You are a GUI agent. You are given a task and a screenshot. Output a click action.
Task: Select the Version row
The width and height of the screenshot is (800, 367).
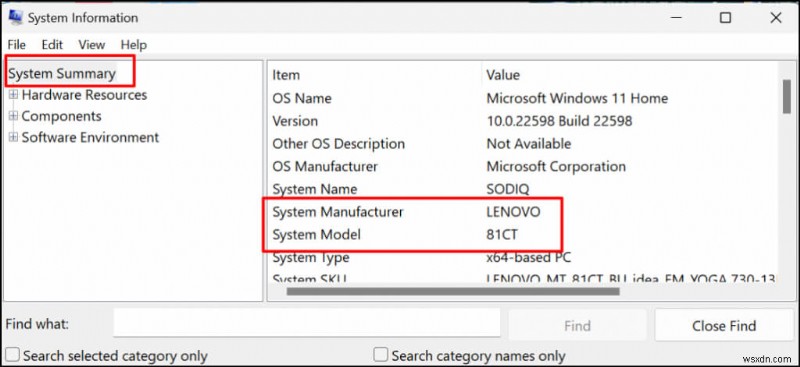click(523, 121)
